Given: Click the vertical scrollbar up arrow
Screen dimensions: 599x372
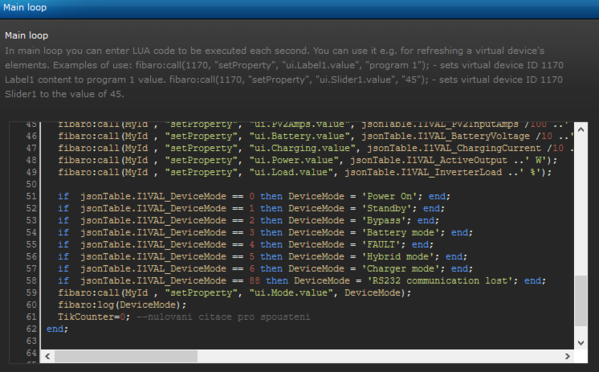Looking at the screenshot, I should point(581,130).
